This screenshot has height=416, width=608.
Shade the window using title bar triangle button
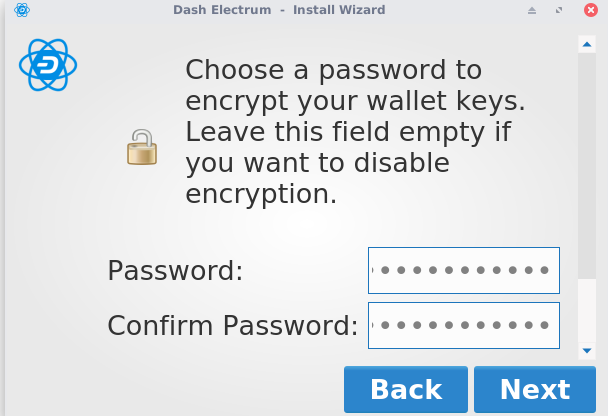pyautogui.click(x=532, y=10)
